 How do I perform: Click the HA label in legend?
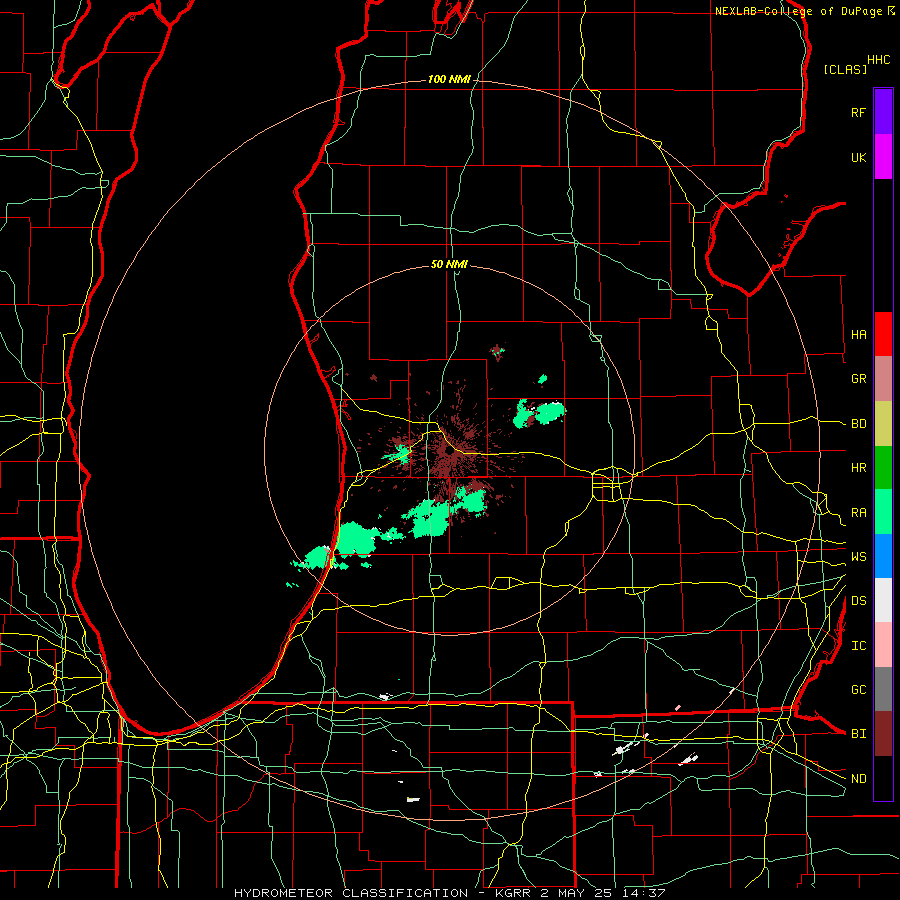click(858, 335)
